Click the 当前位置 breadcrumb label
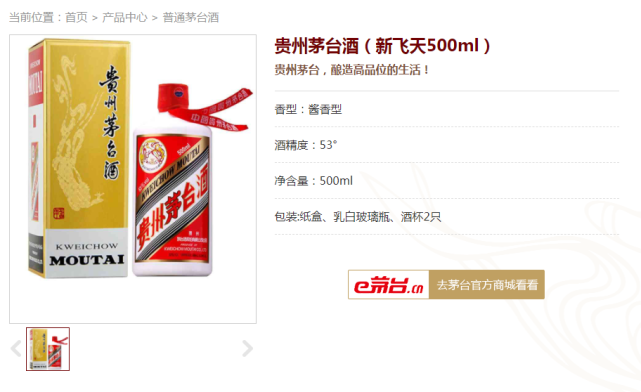Screen dimensions: 641x392 pos(31,18)
